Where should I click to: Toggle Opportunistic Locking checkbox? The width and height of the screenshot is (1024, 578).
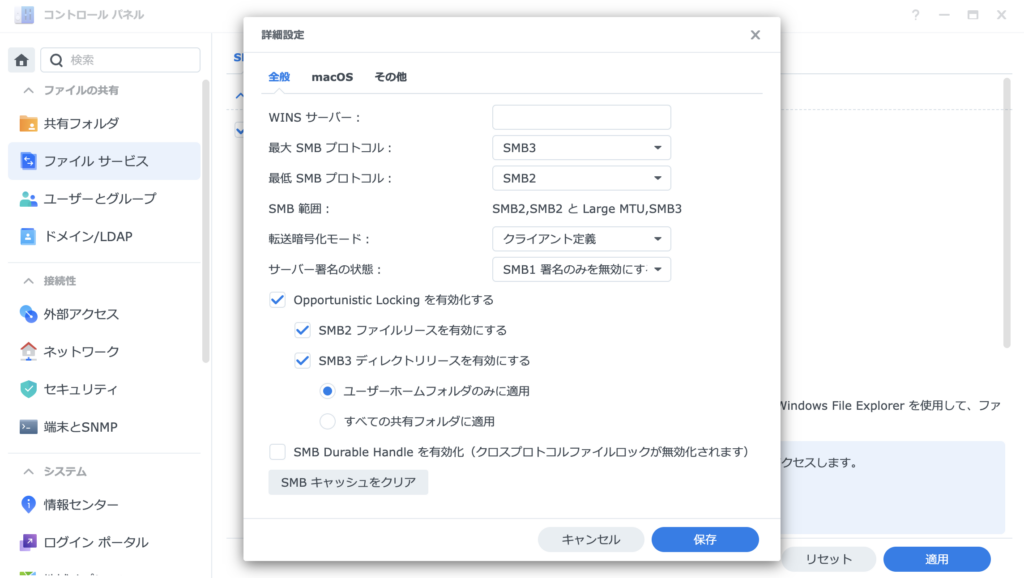coord(277,300)
